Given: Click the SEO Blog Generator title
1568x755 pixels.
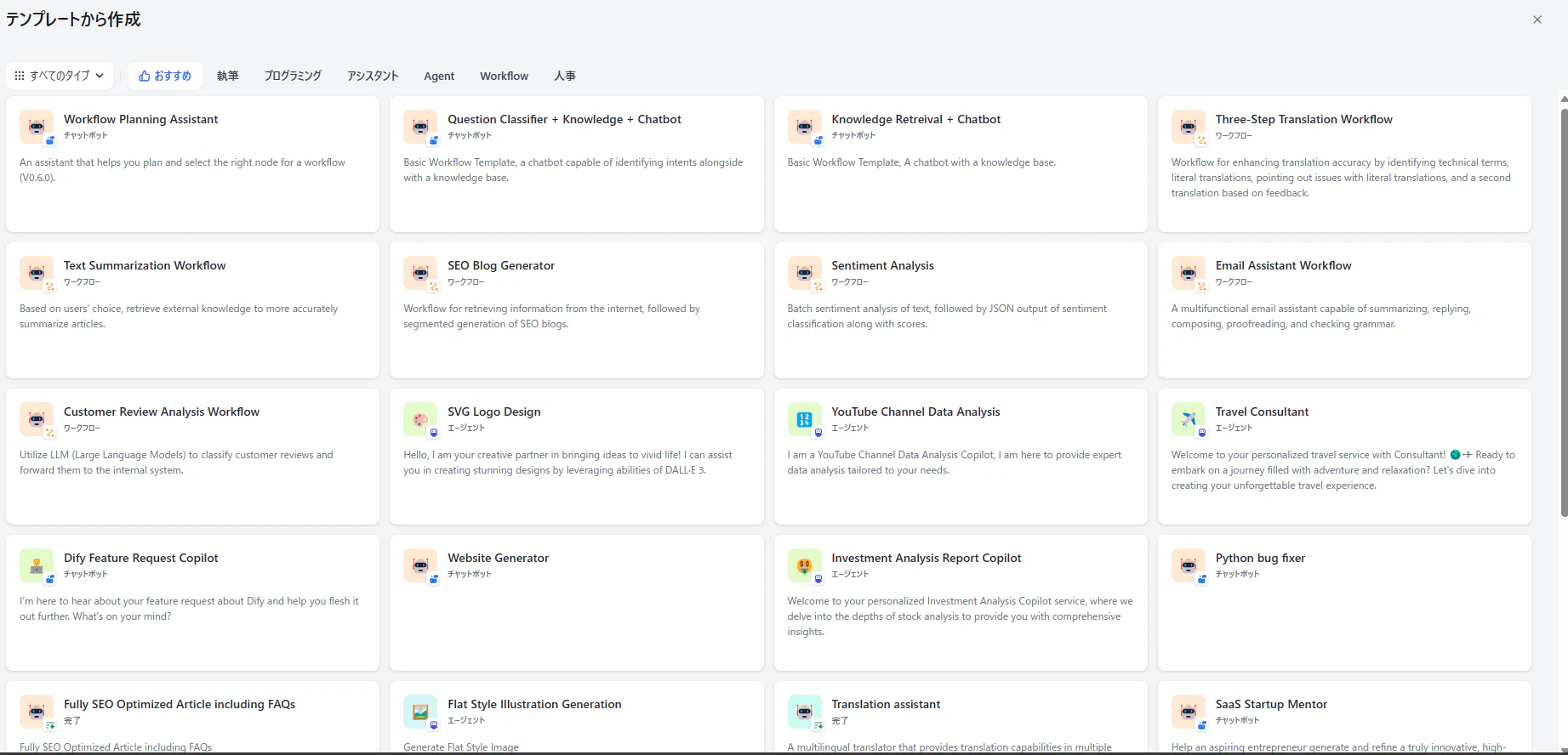Looking at the screenshot, I should pos(501,265).
